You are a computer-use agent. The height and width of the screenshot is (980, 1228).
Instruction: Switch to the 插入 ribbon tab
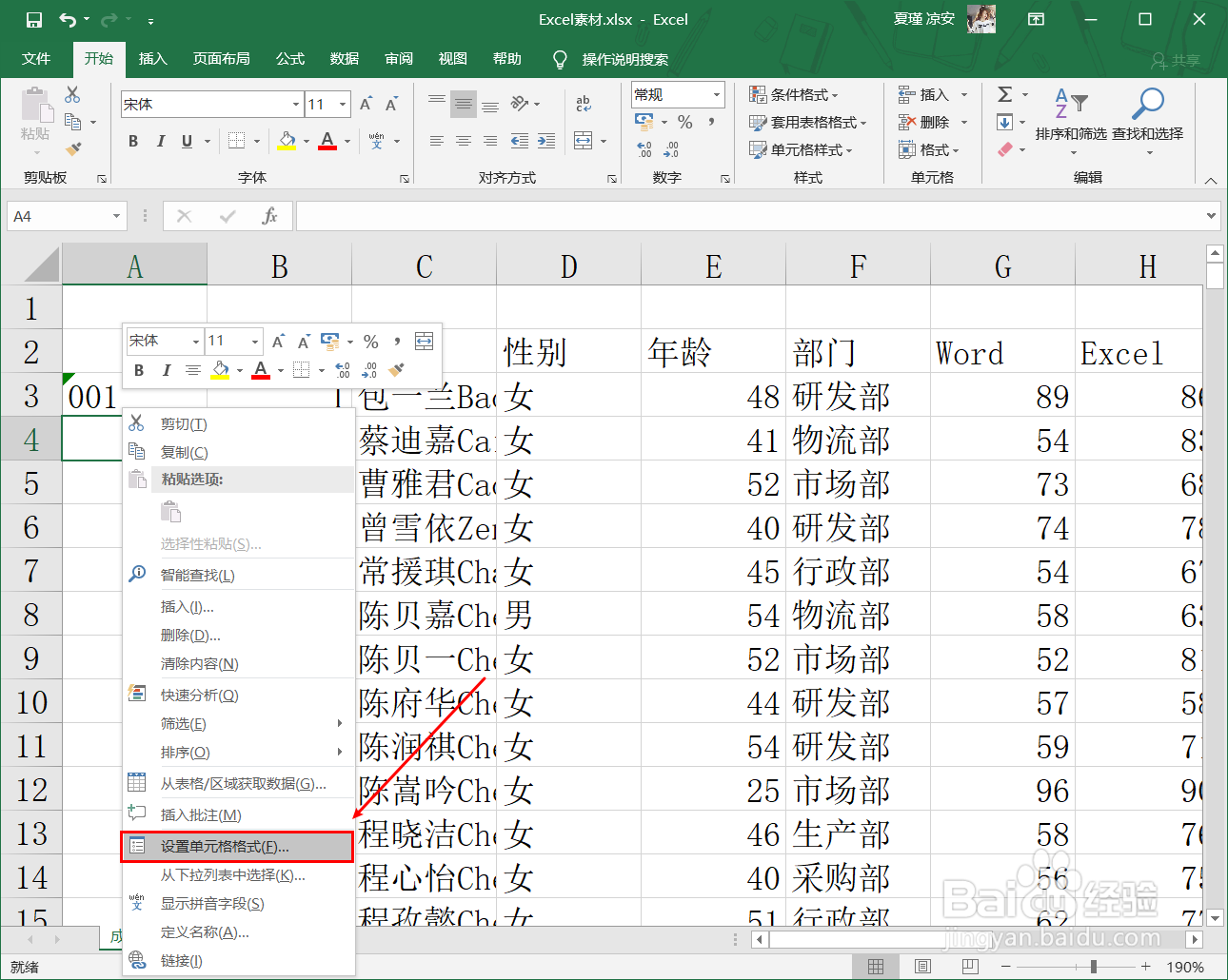coord(152,59)
